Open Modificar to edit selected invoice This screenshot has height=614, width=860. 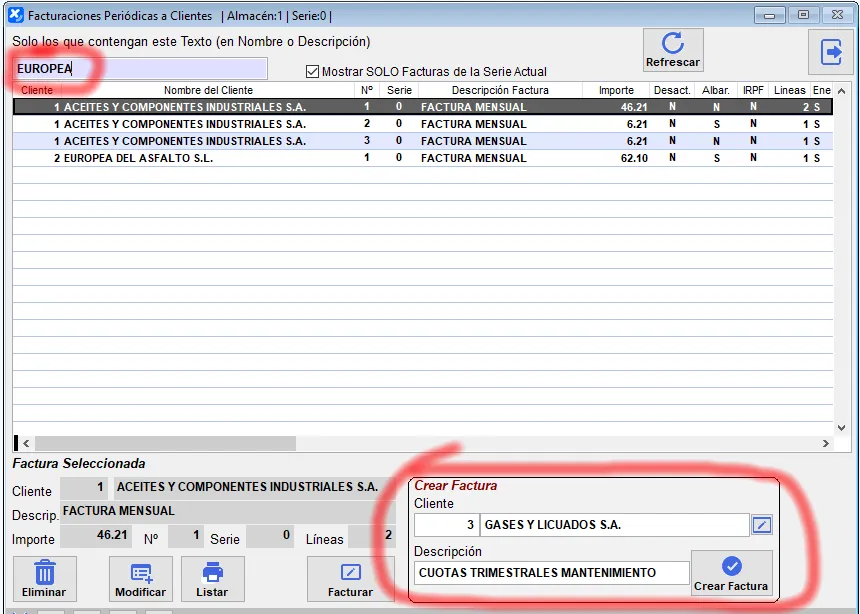click(140, 578)
